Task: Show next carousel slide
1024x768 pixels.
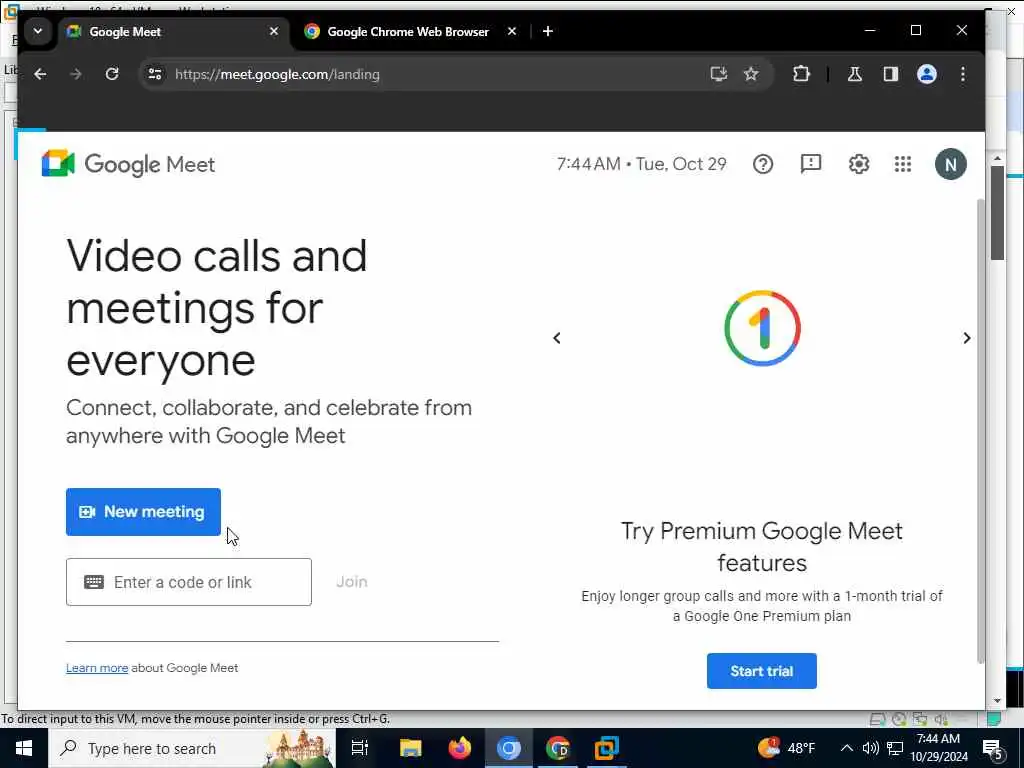Action: coord(967,338)
